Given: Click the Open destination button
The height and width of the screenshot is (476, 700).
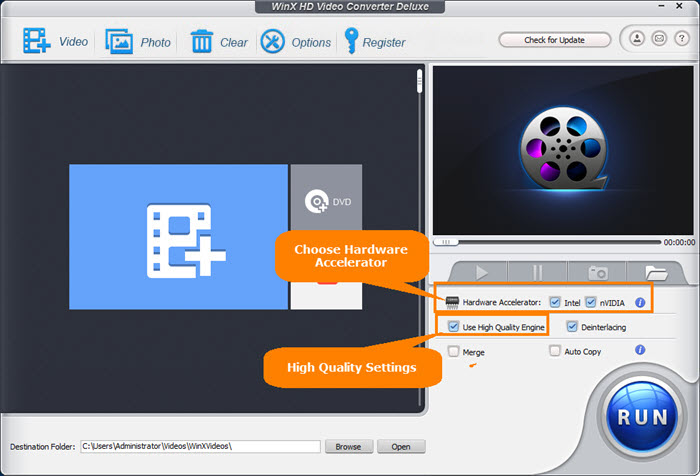Looking at the screenshot, I should [401, 447].
